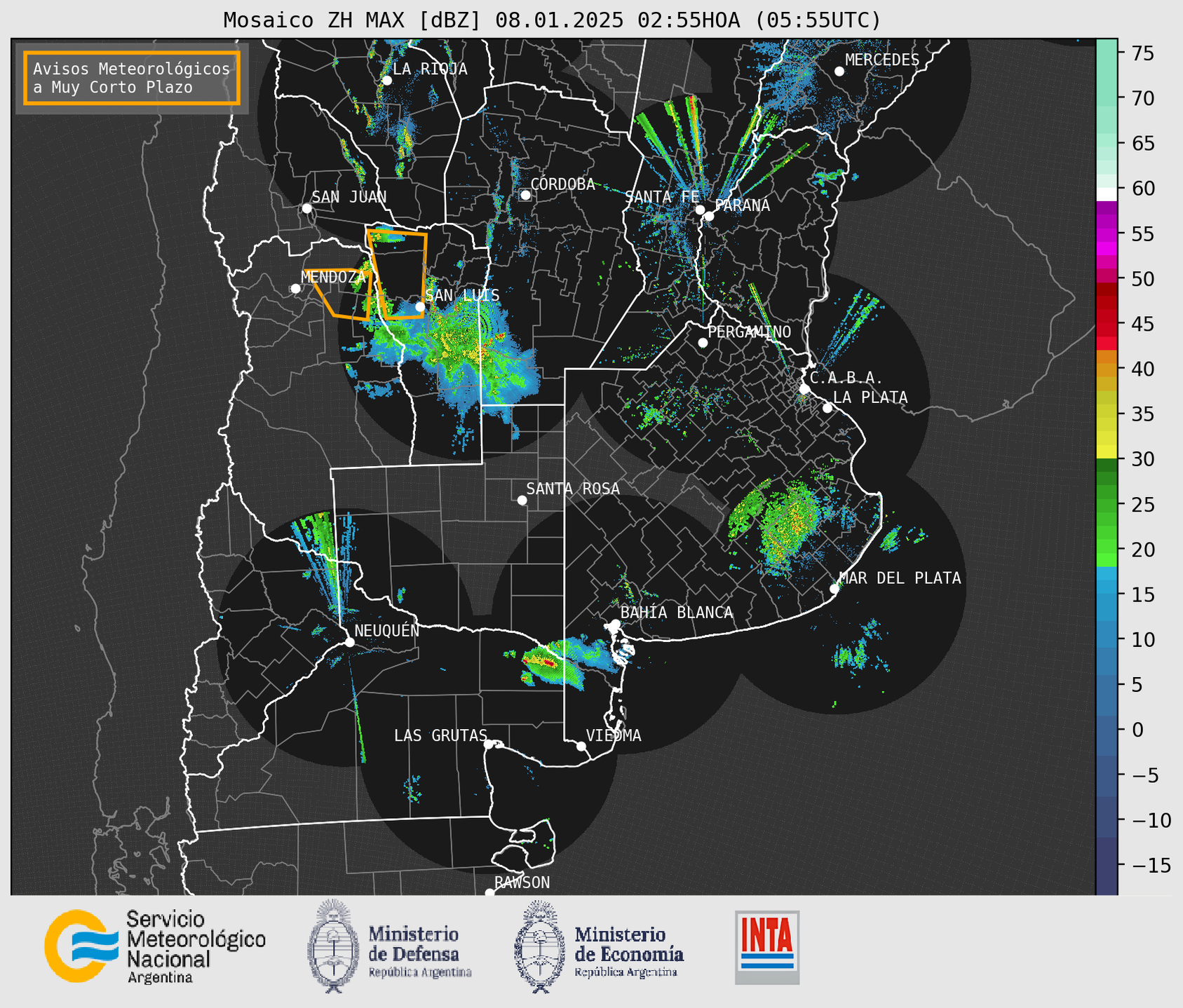Click the BAHÍA BLANCA city label
The height and width of the screenshot is (1008, 1183).
(677, 613)
